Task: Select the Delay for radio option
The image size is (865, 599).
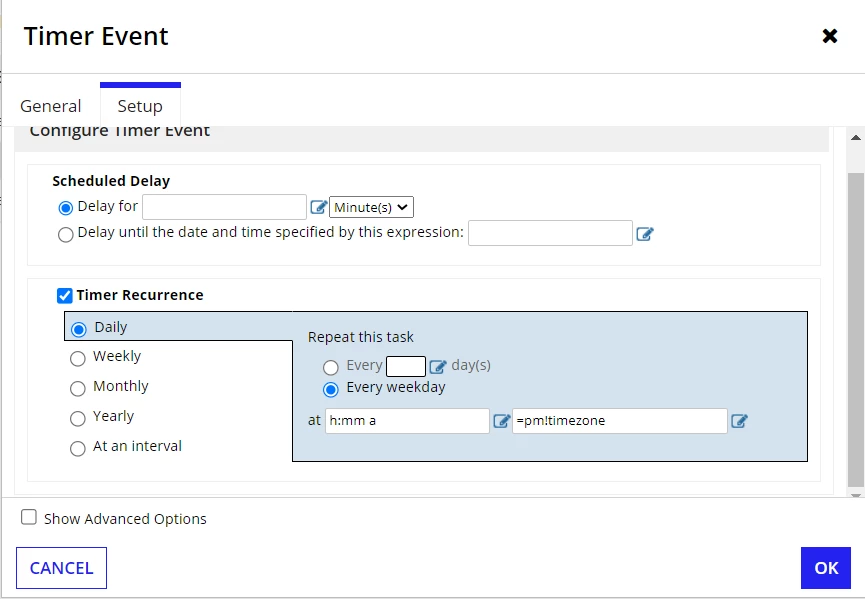Action: [66, 208]
